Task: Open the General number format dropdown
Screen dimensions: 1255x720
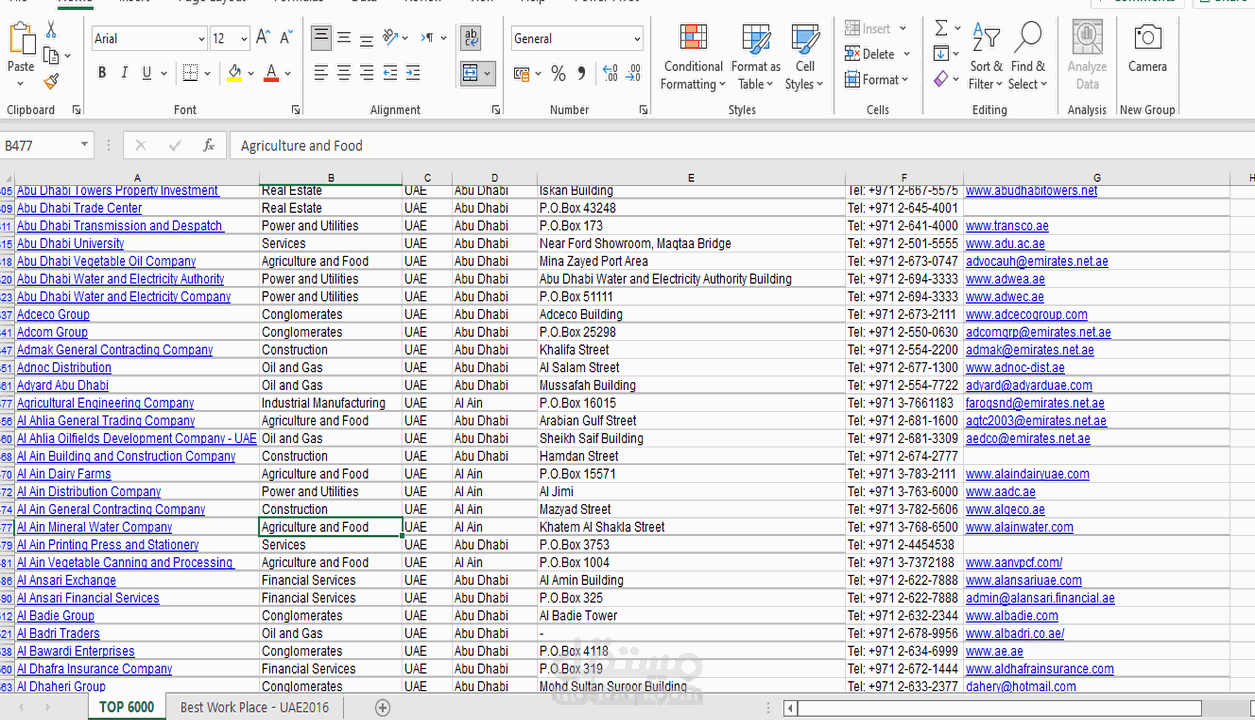Action: coord(637,39)
